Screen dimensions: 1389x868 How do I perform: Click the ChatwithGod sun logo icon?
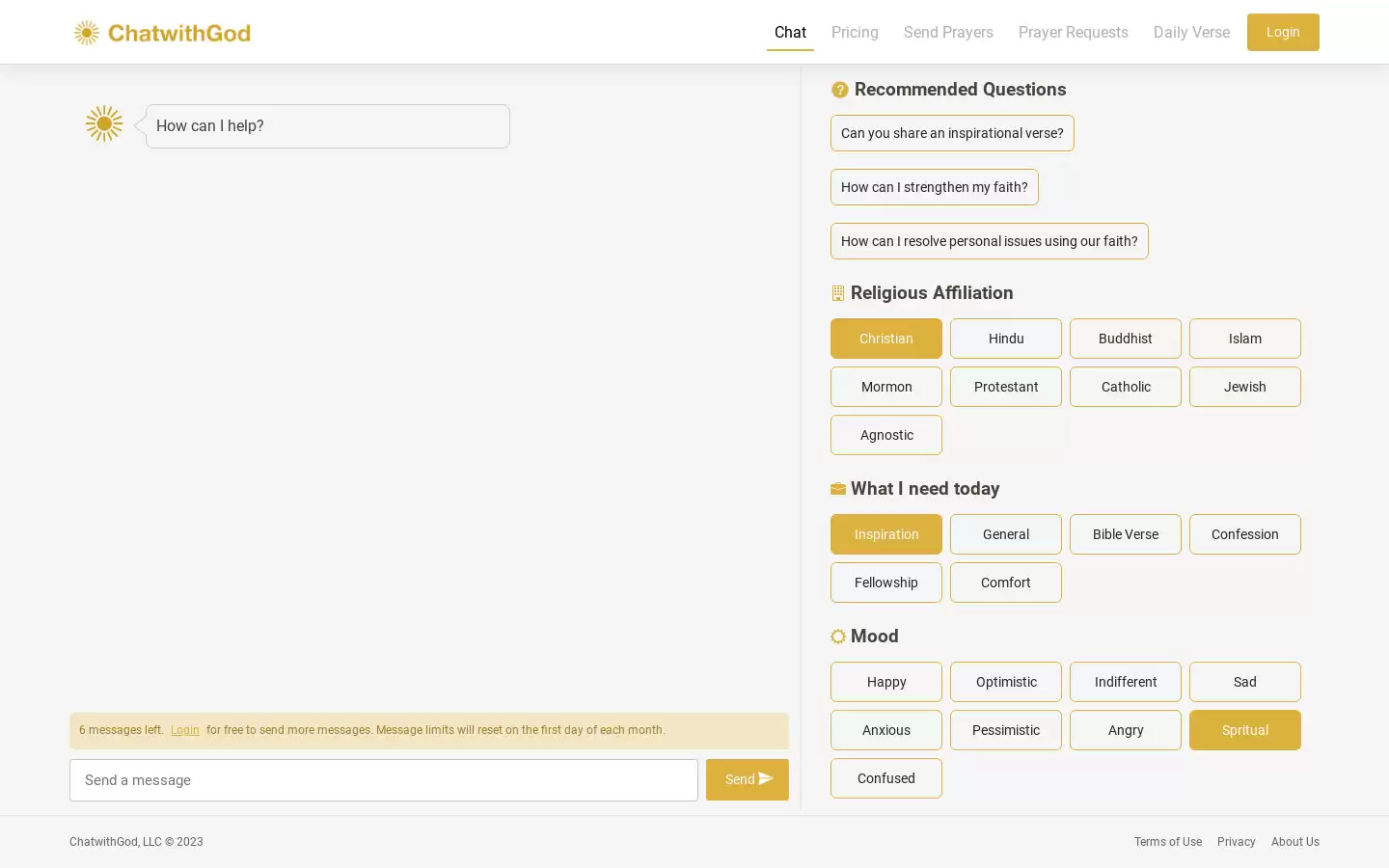[x=87, y=33]
